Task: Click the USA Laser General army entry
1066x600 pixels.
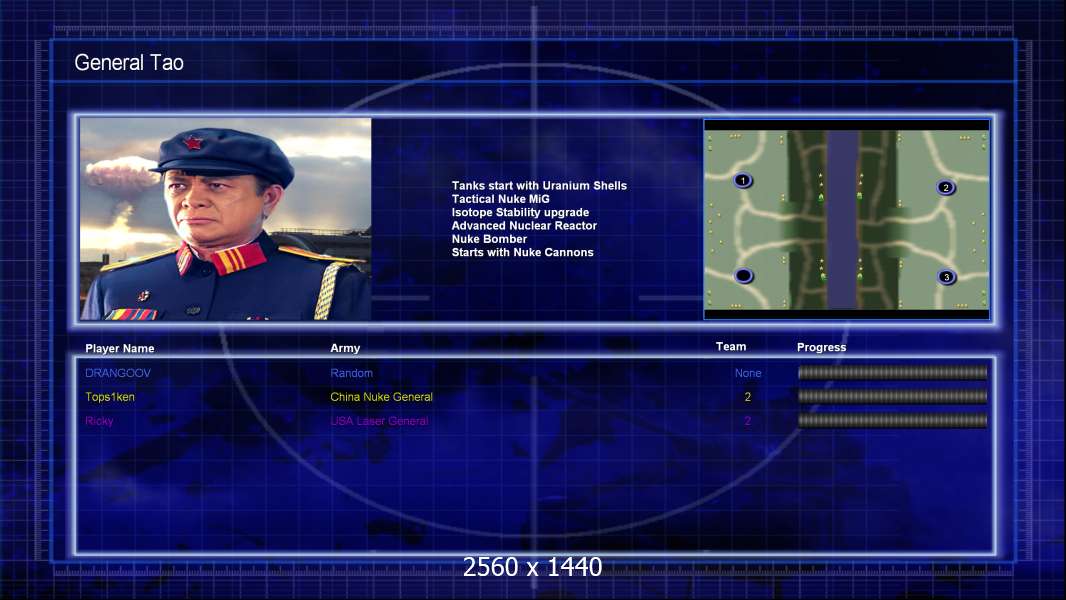Action: [379, 421]
